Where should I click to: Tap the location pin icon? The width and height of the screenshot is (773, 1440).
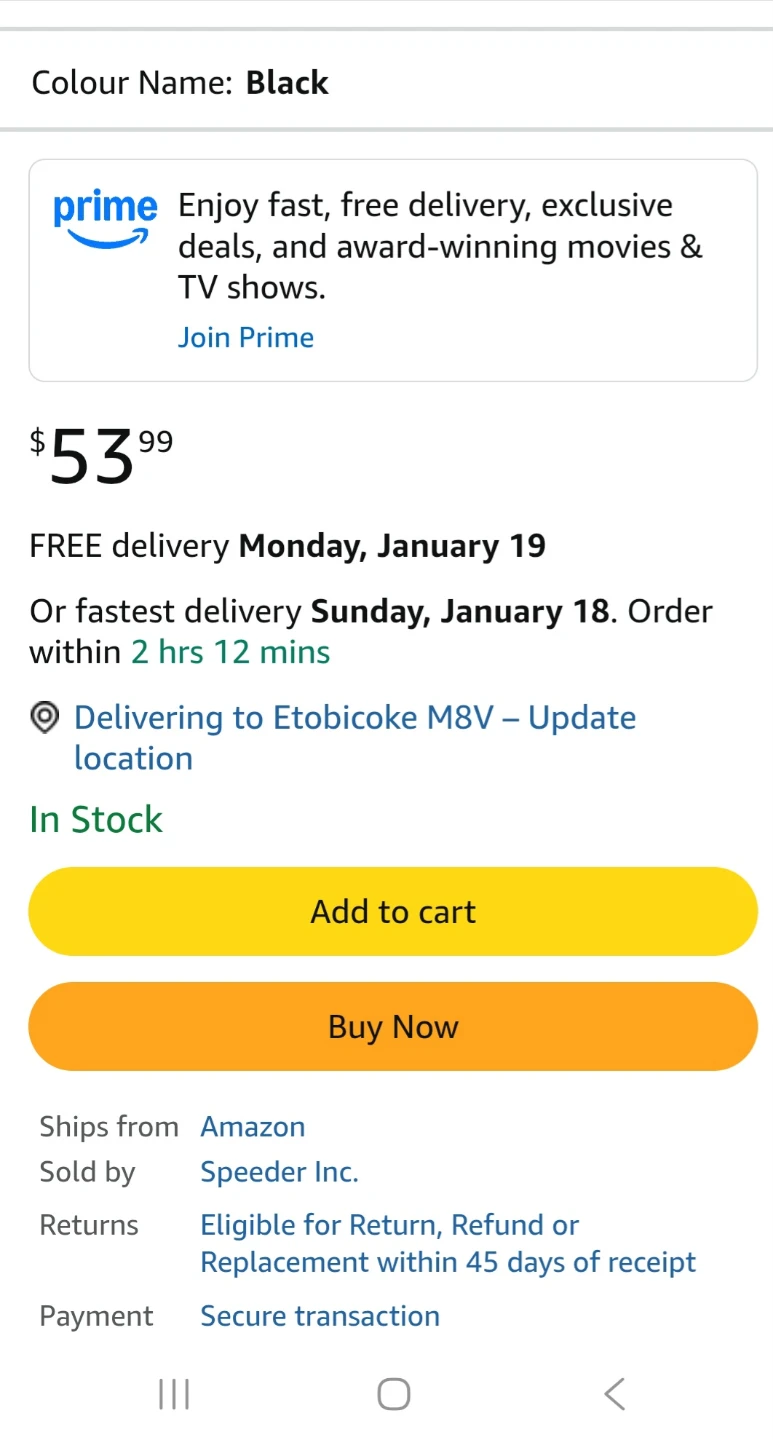(45, 718)
